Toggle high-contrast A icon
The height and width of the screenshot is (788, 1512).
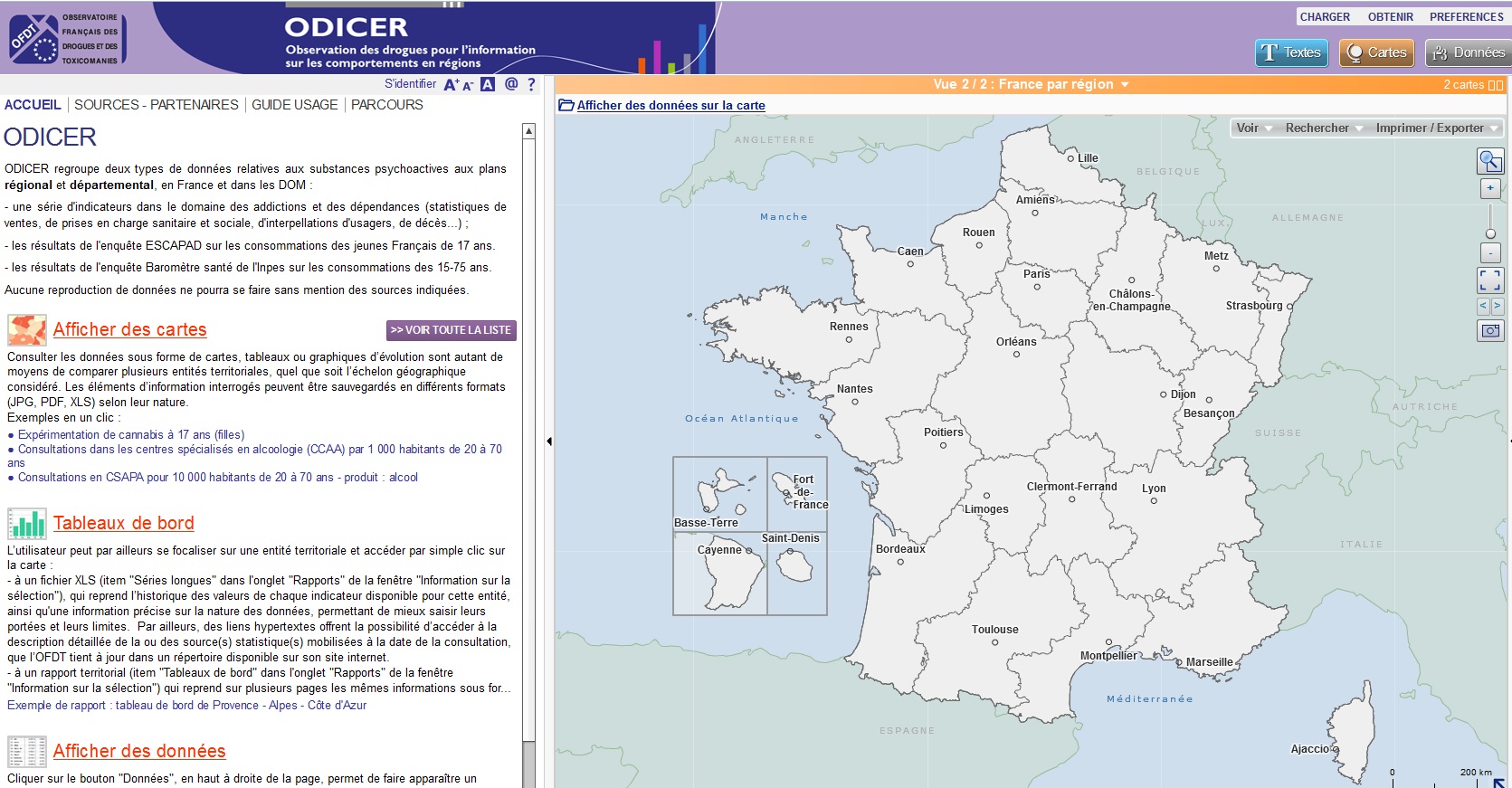click(x=488, y=84)
